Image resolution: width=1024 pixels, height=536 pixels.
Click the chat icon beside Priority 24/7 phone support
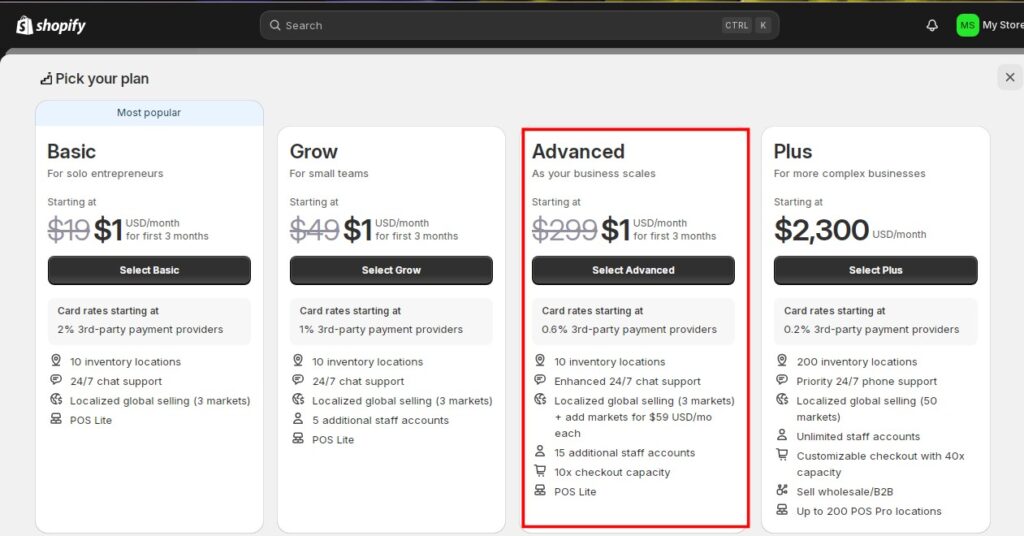782,380
